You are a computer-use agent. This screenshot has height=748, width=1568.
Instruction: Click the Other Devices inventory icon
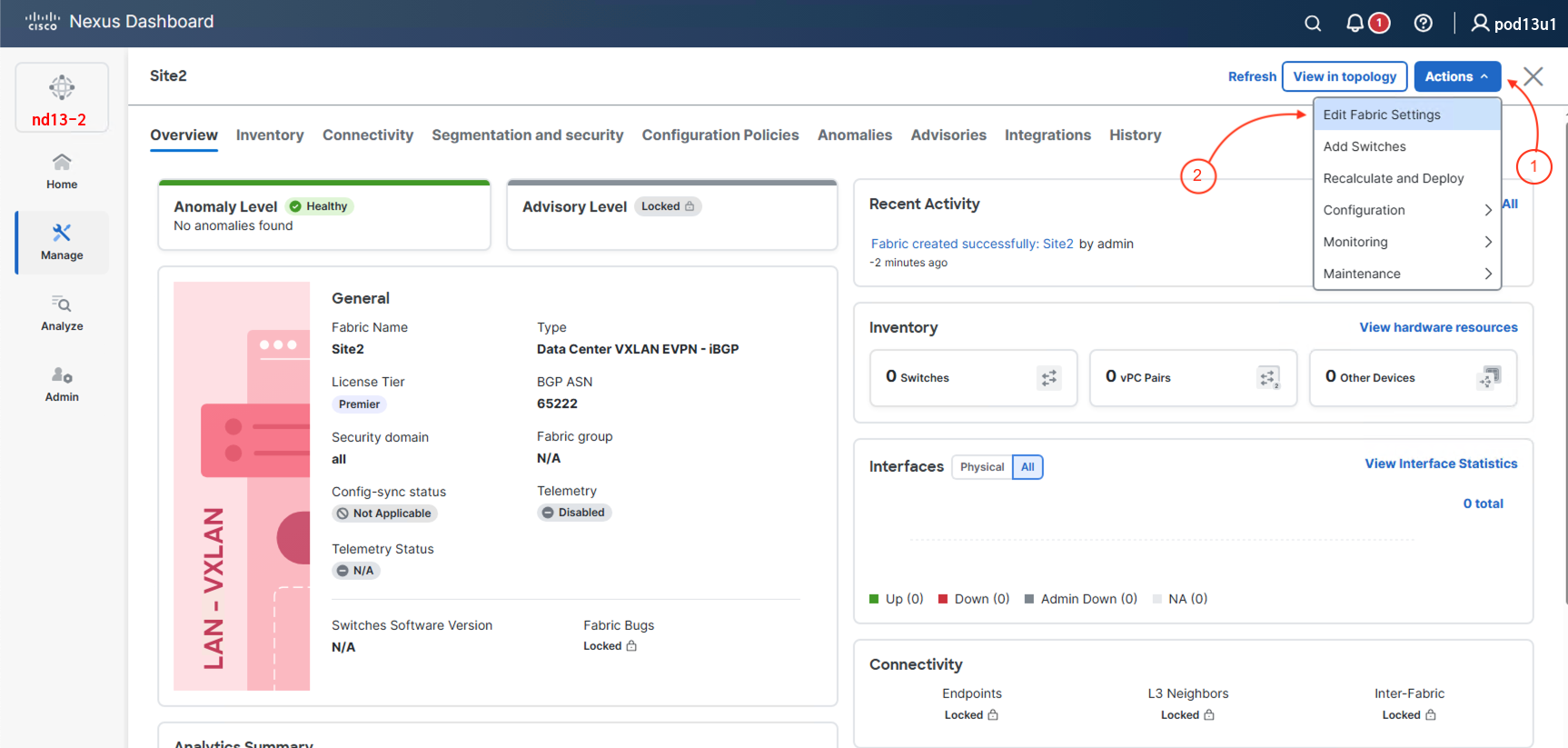point(1489,377)
